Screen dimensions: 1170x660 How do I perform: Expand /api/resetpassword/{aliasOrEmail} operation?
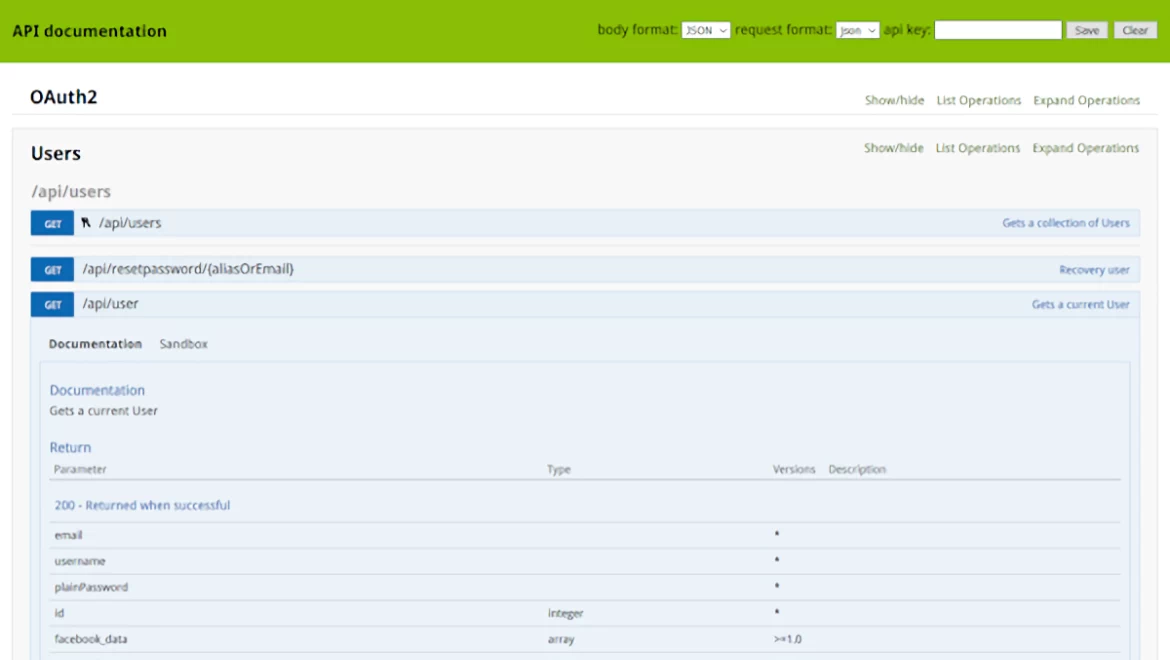pyautogui.click(x=188, y=269)
